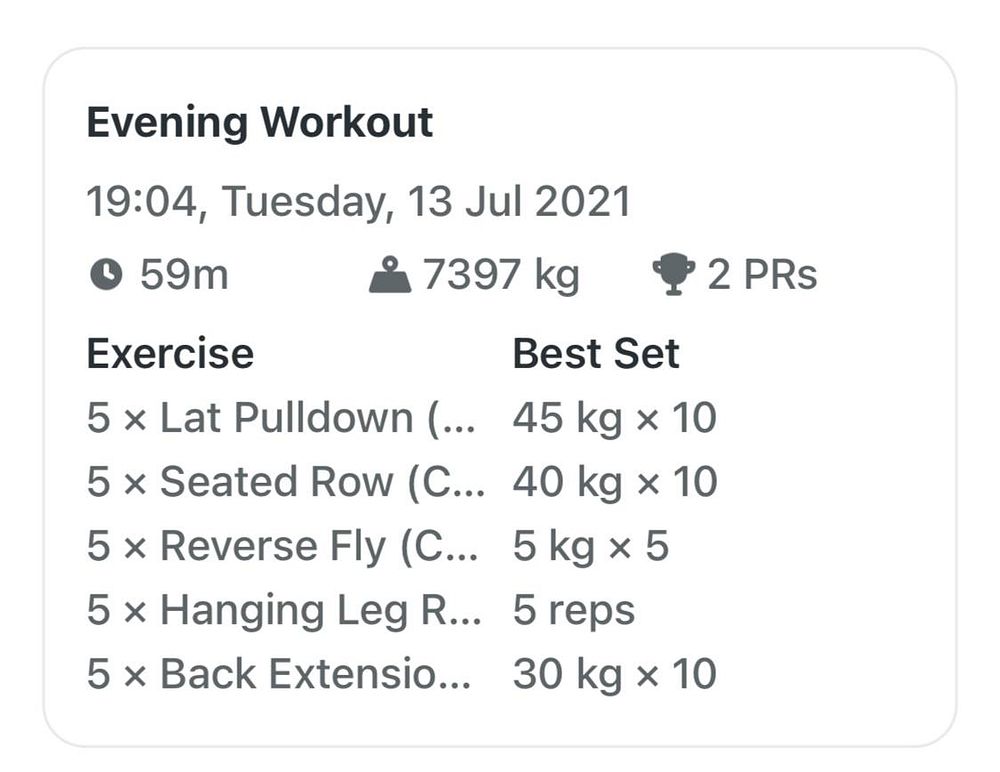
Task: Click the 40 kg × 10 best set
Action: [x=615, y=482]
